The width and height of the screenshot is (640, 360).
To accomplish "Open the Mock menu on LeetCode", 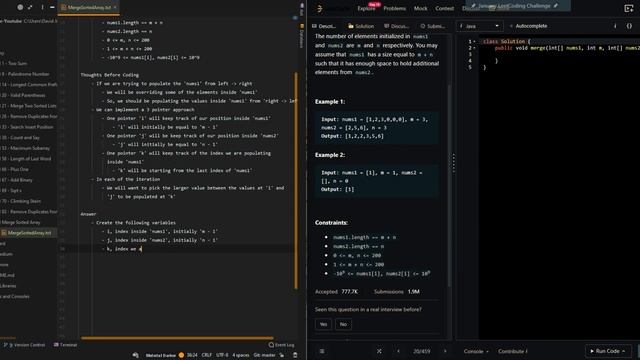I will tap(421, 9).
